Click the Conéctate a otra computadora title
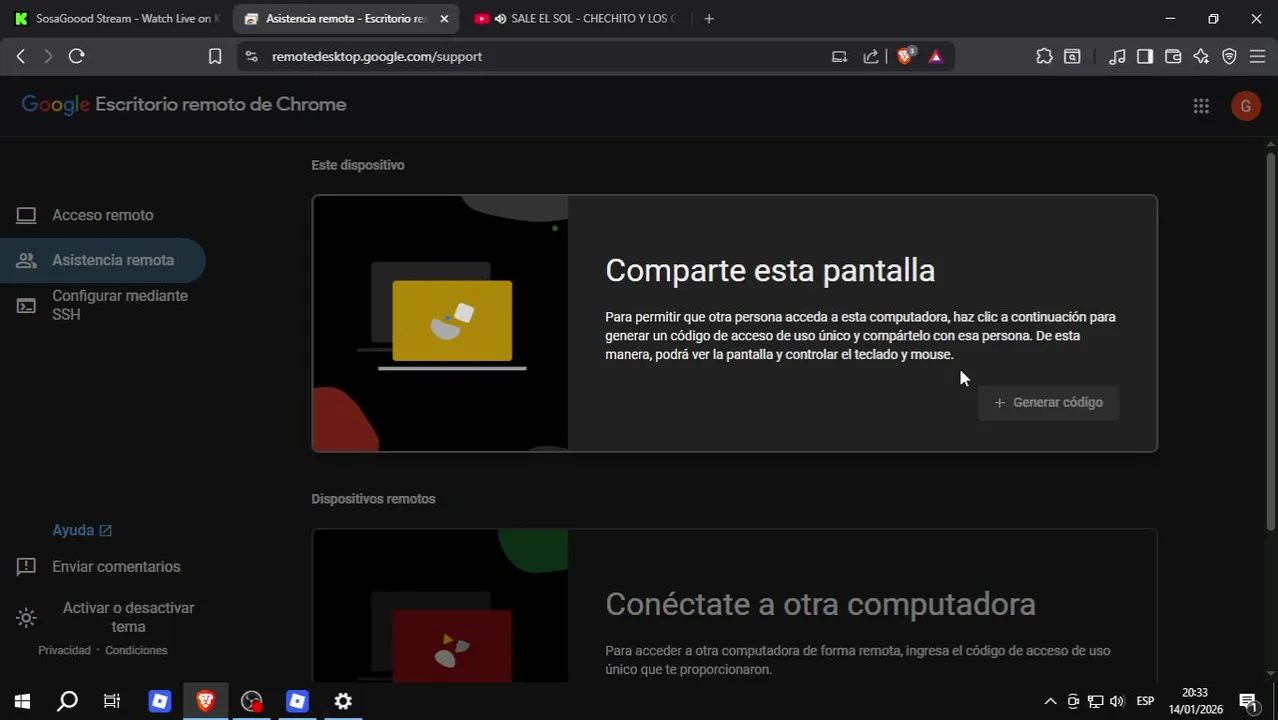This screenshot has height=720, width=1278. tap(820, 604)
